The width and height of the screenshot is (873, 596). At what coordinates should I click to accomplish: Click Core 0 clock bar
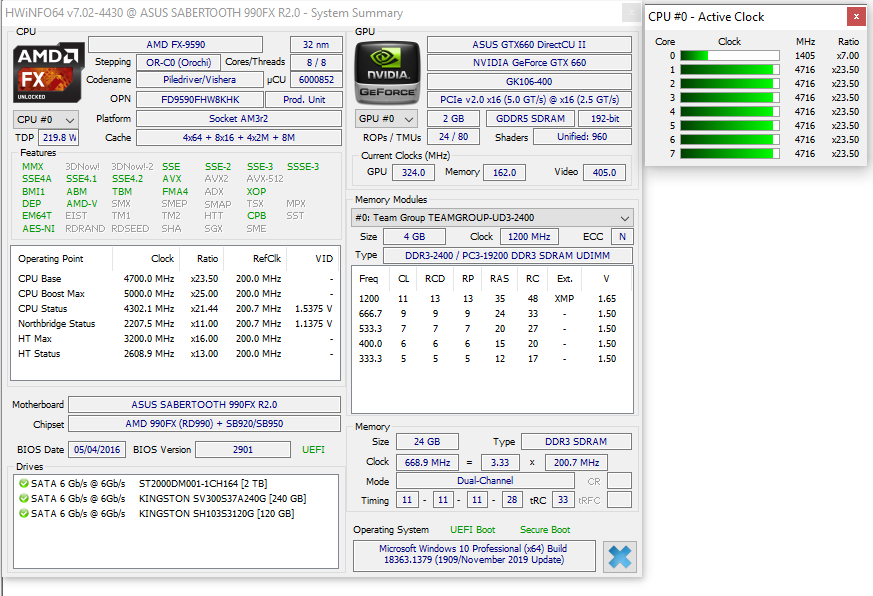(x=729, y=56)
